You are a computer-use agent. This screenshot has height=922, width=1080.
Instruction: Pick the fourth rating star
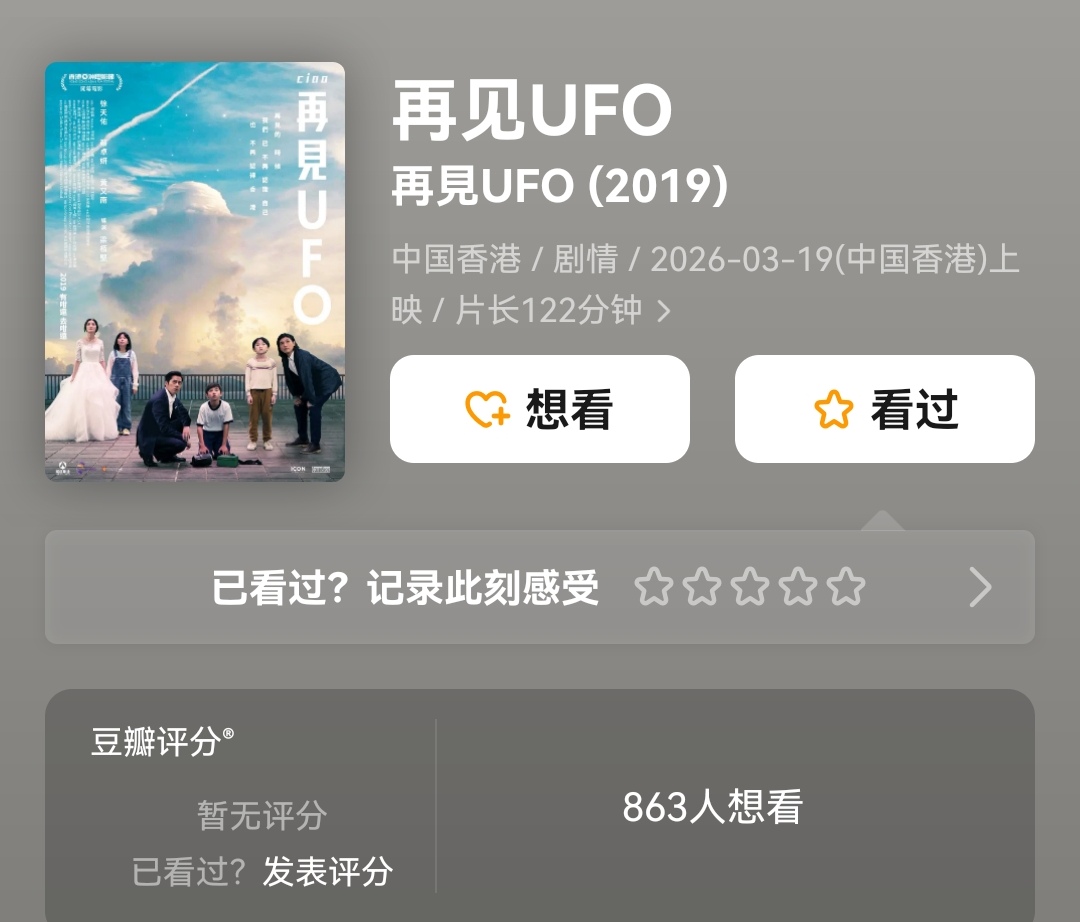pyautogui.click(x=797, y=587)
